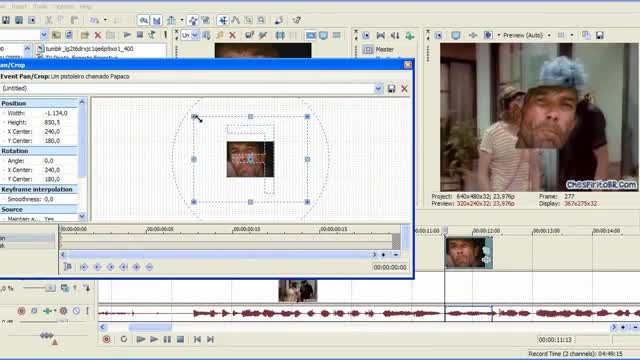Click Play From Start in the transport bar

click(141, 339)
